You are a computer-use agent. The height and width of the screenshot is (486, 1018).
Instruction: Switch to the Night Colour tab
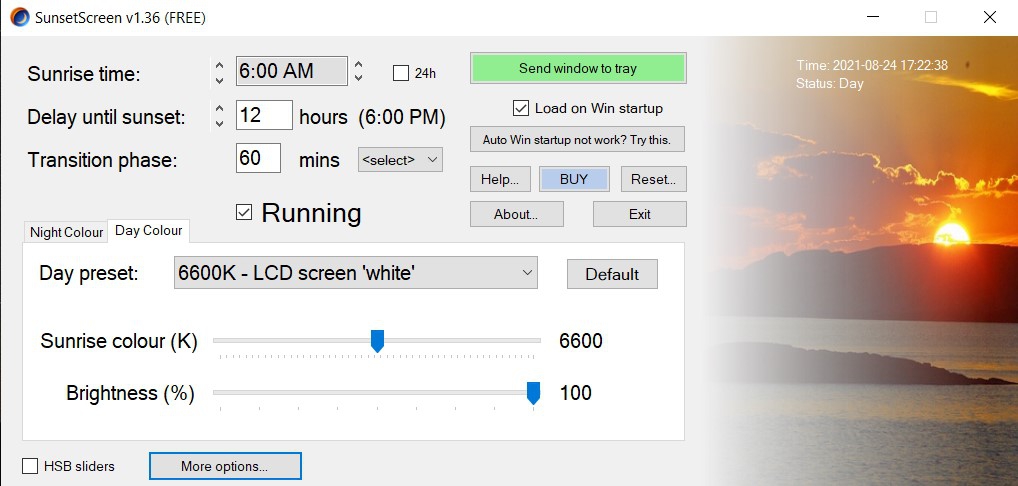66,232
